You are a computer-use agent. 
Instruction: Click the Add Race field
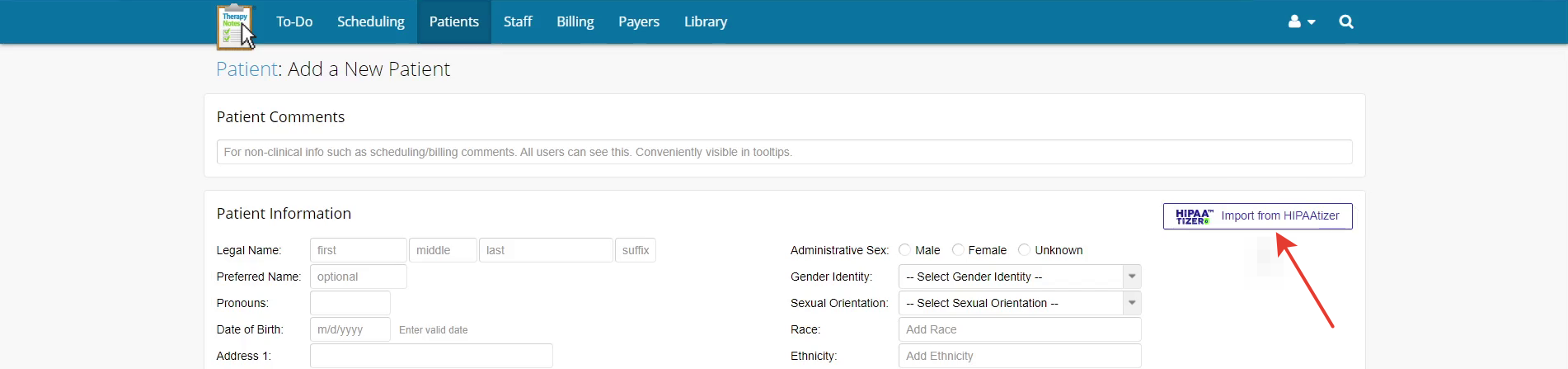point(1019,329)
